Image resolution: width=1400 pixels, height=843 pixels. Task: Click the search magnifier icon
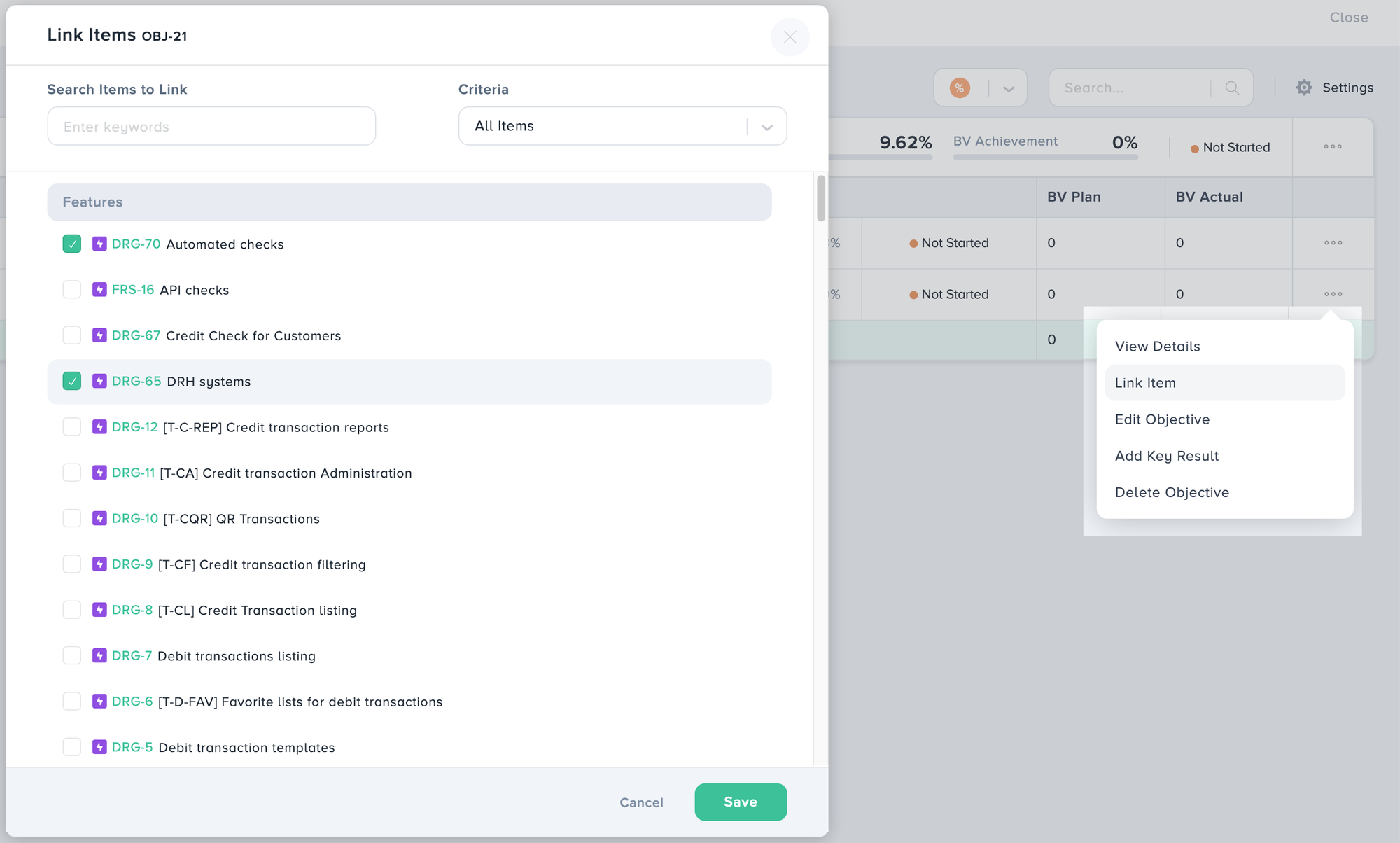[1232, 88]
